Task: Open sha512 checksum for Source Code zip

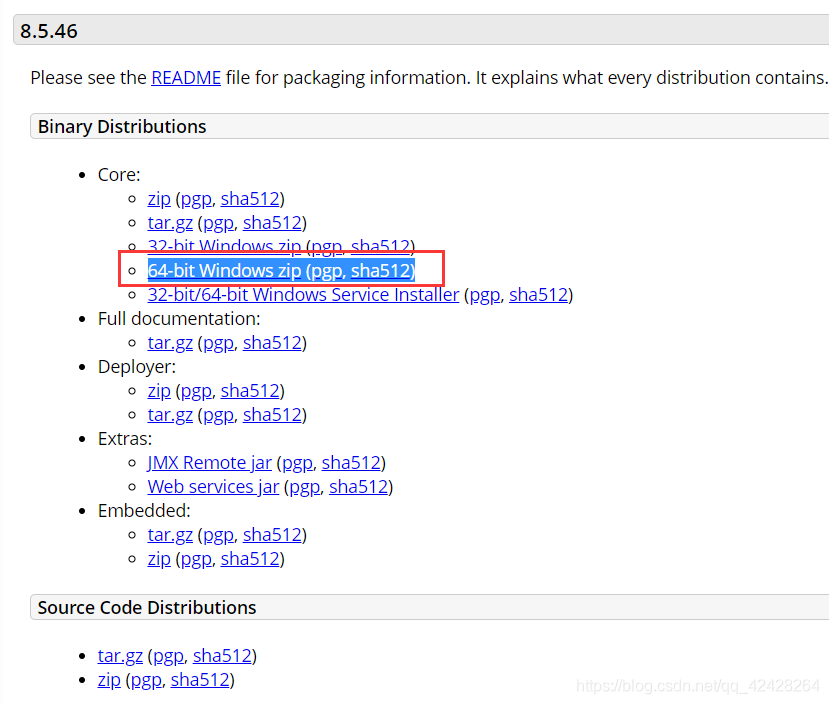Action: (200, 680)
